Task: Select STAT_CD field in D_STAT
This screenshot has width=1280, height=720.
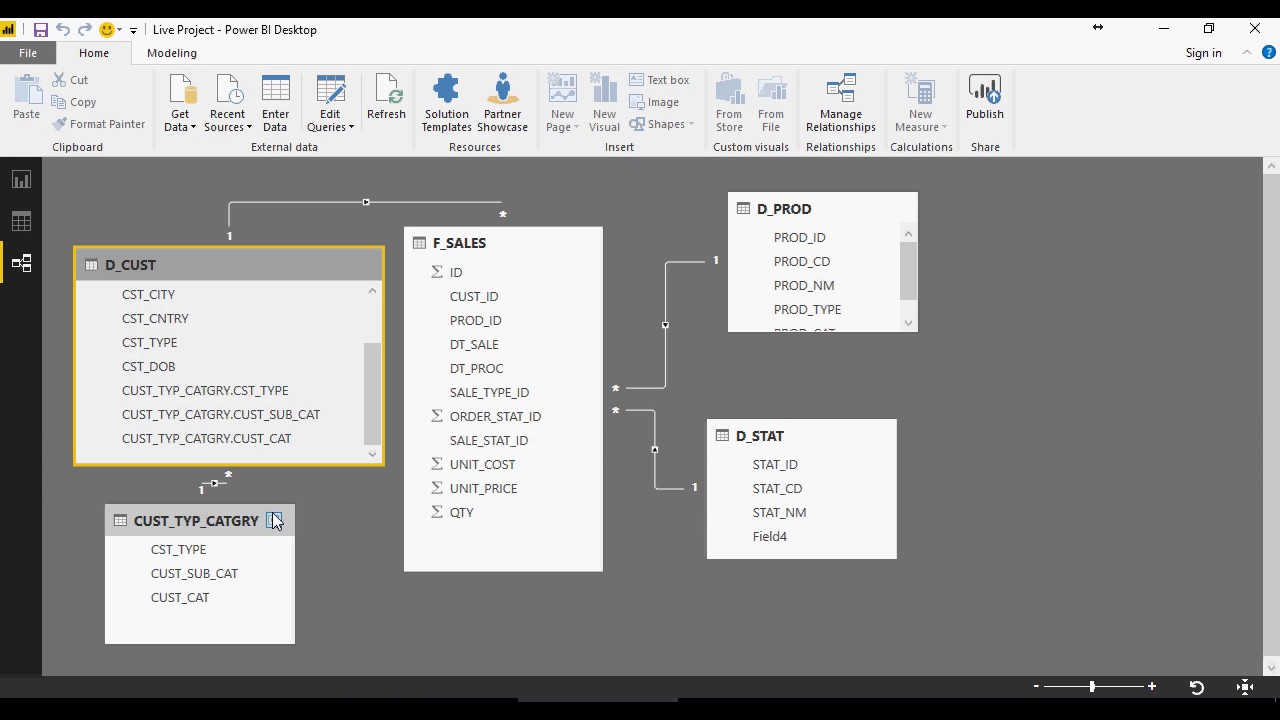Action: click(777, 488)
